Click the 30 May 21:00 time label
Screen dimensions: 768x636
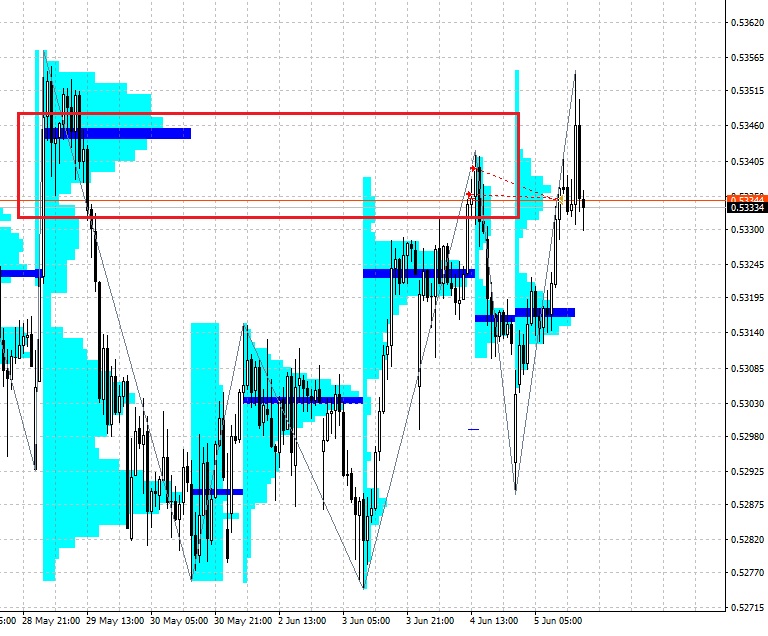(243, 621)
